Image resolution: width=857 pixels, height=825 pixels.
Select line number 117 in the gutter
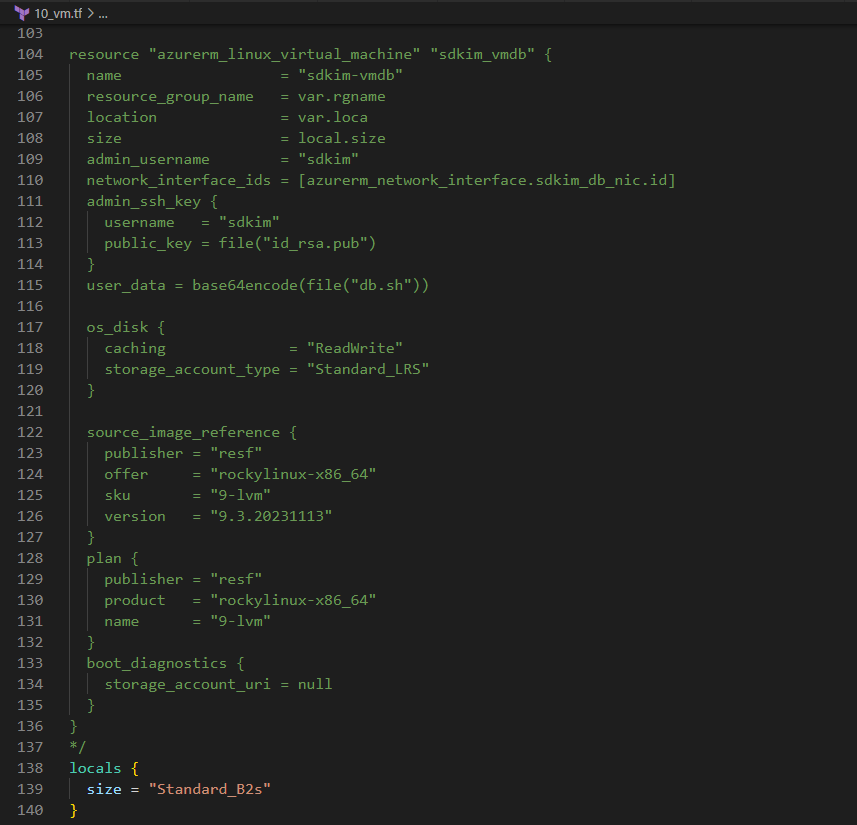(x=30, y=327)
